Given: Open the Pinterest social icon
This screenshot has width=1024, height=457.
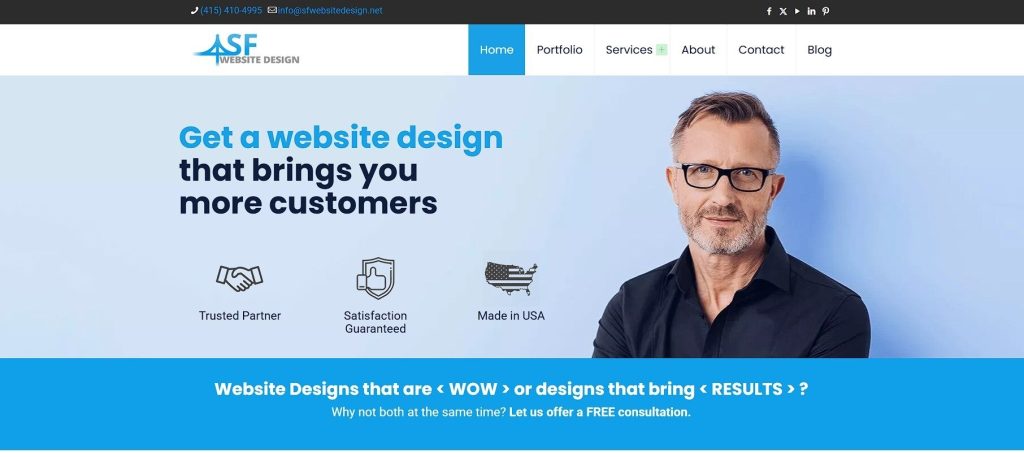Looking at the screenshot, I should [825, 11].
